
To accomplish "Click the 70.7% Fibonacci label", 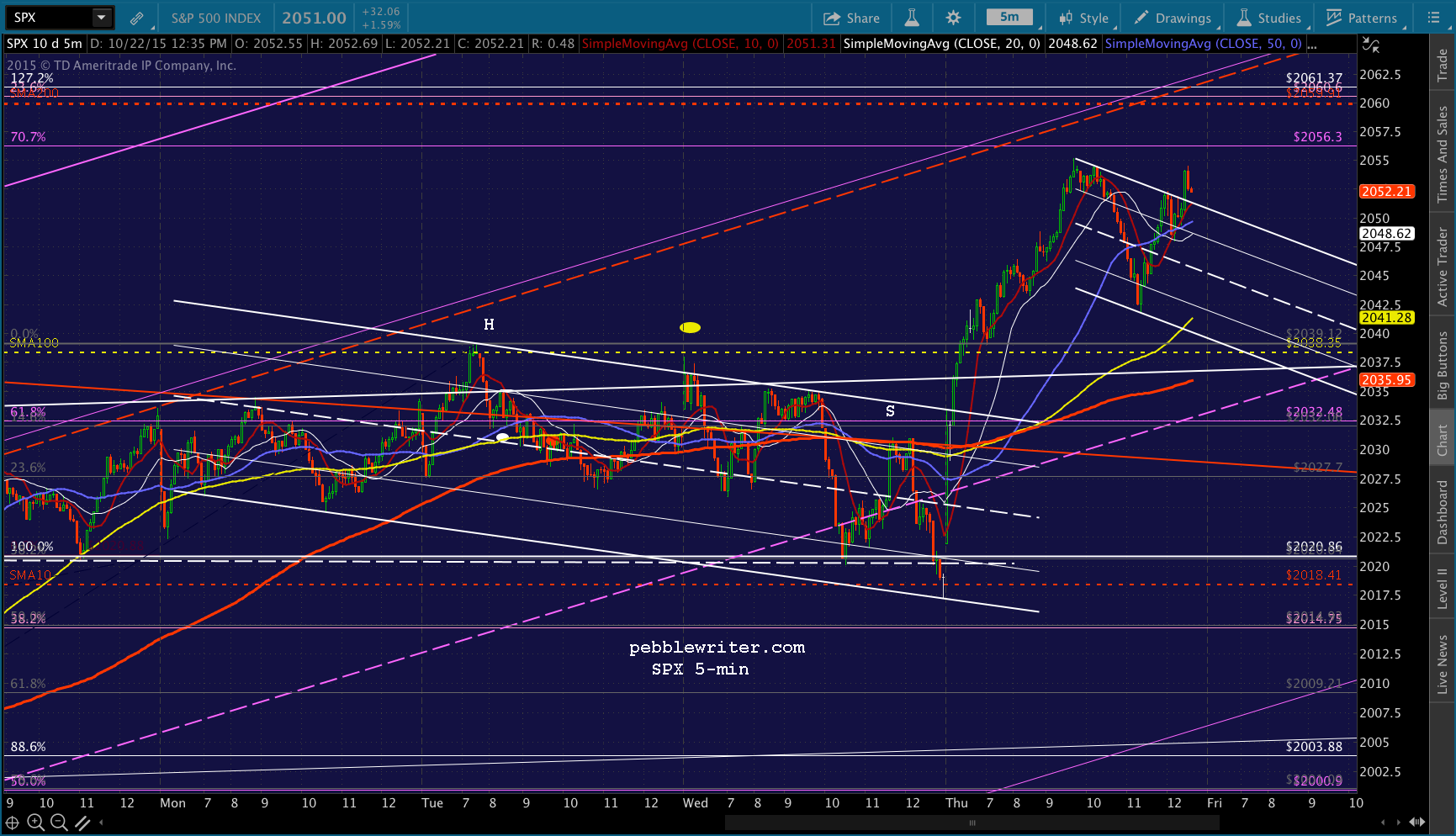I will pyautogui.click(x=29, y=137).
